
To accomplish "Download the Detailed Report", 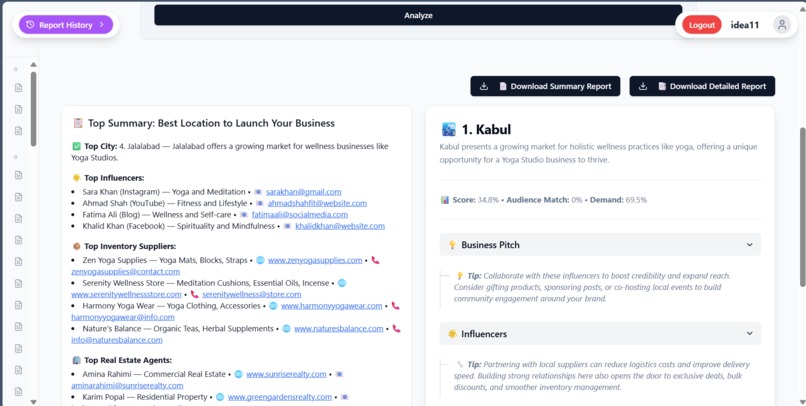I will [x=702, y=86].
